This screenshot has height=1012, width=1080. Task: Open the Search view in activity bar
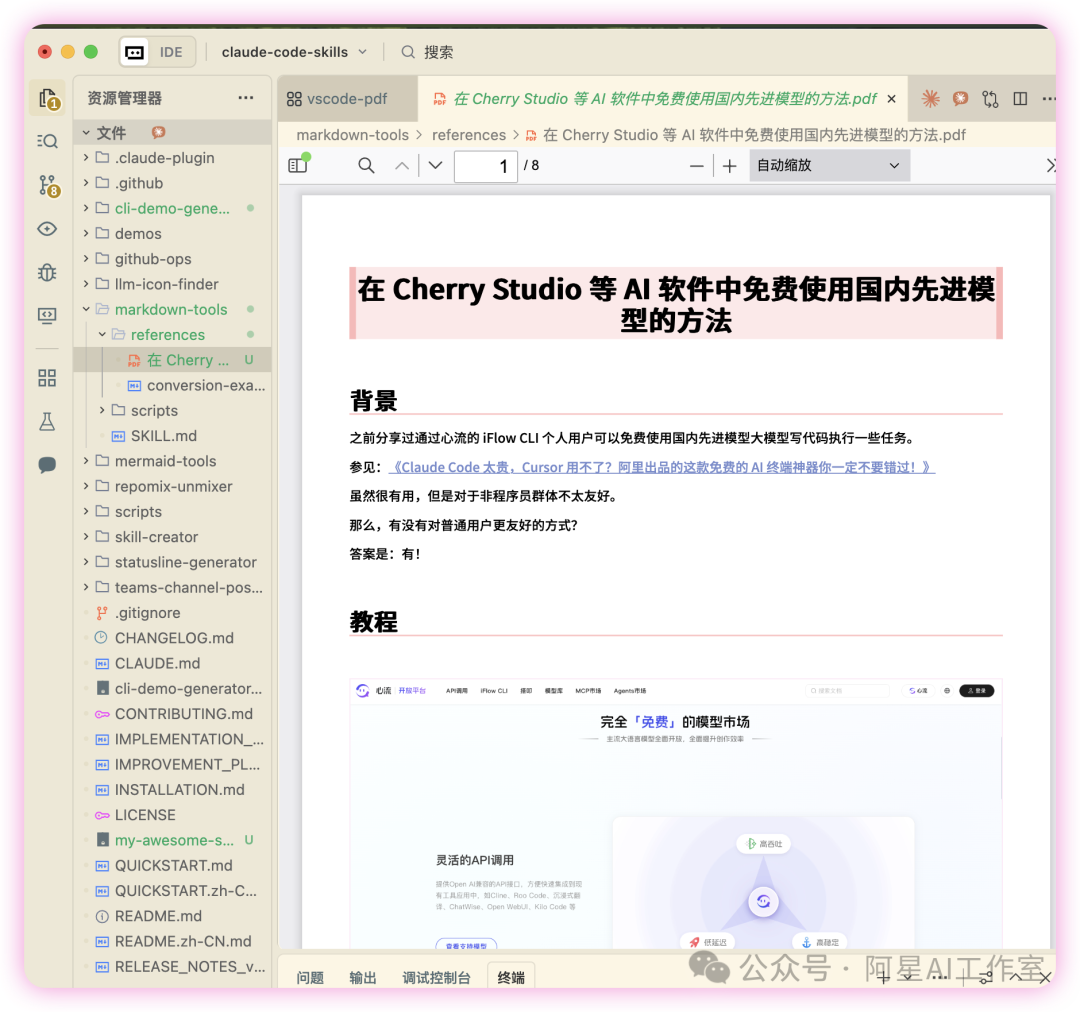(x=48, y=141)
